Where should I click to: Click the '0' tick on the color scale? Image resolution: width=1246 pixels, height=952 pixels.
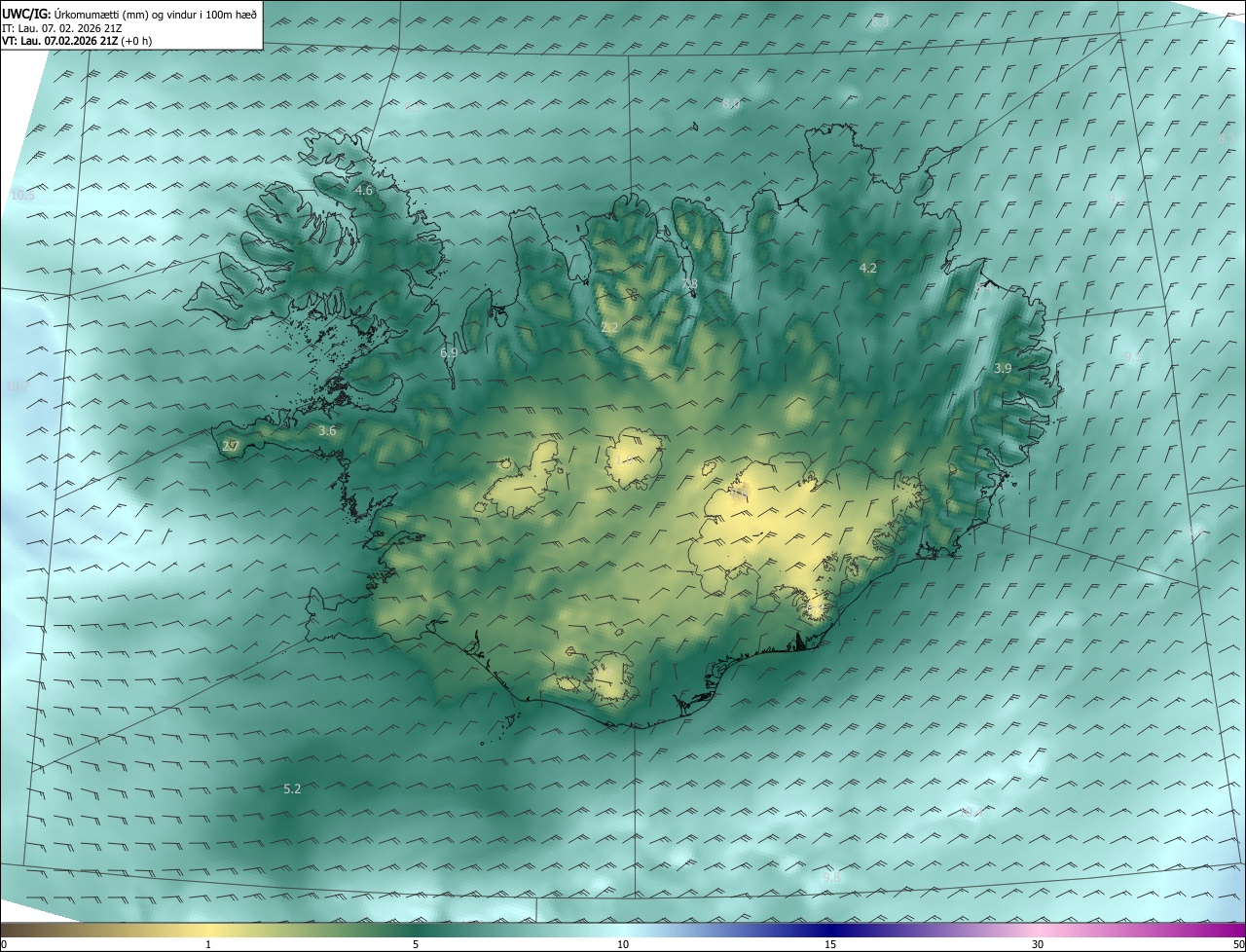coord(4,944)
